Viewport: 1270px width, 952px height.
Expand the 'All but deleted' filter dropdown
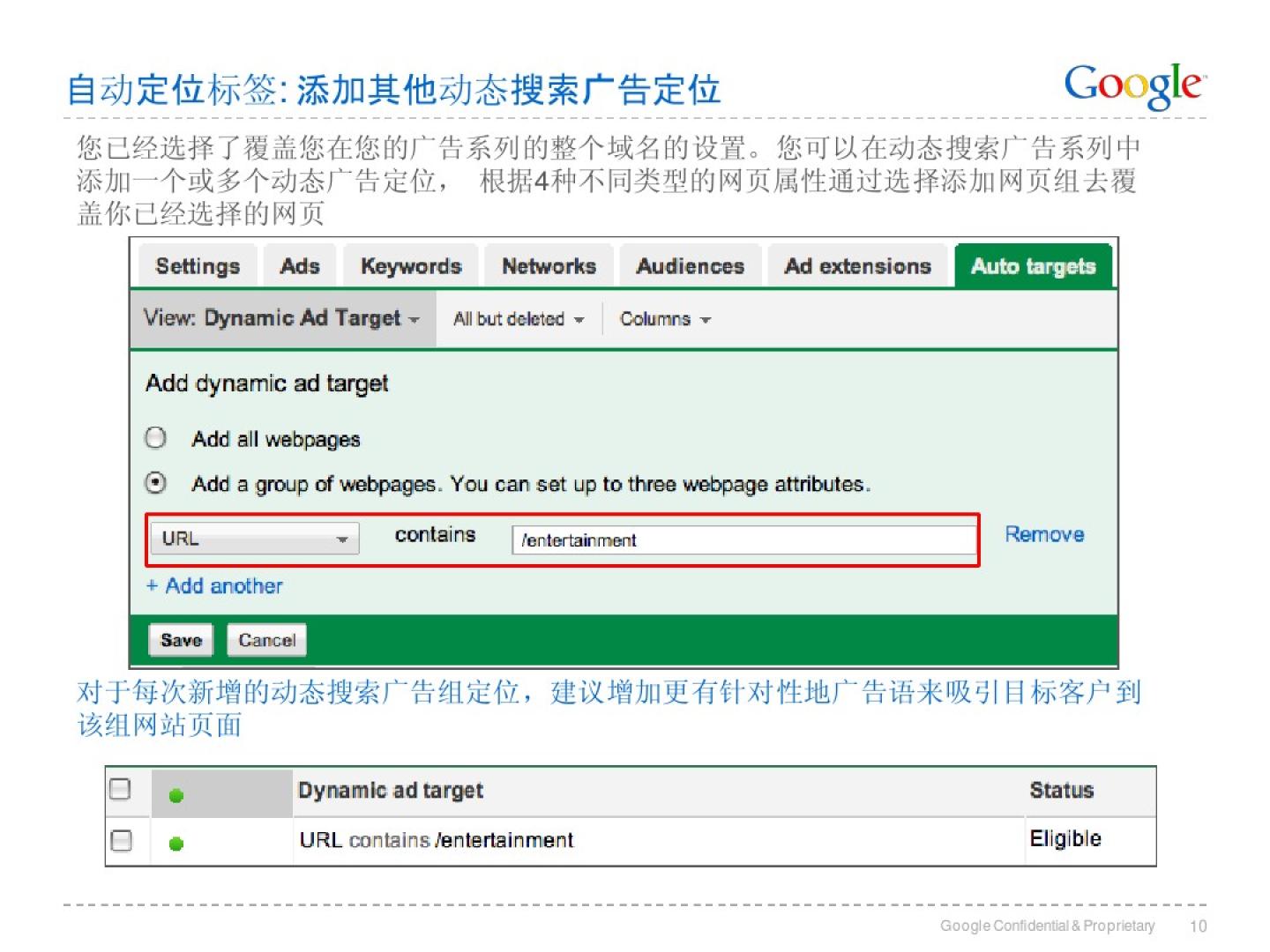[518, 319]
